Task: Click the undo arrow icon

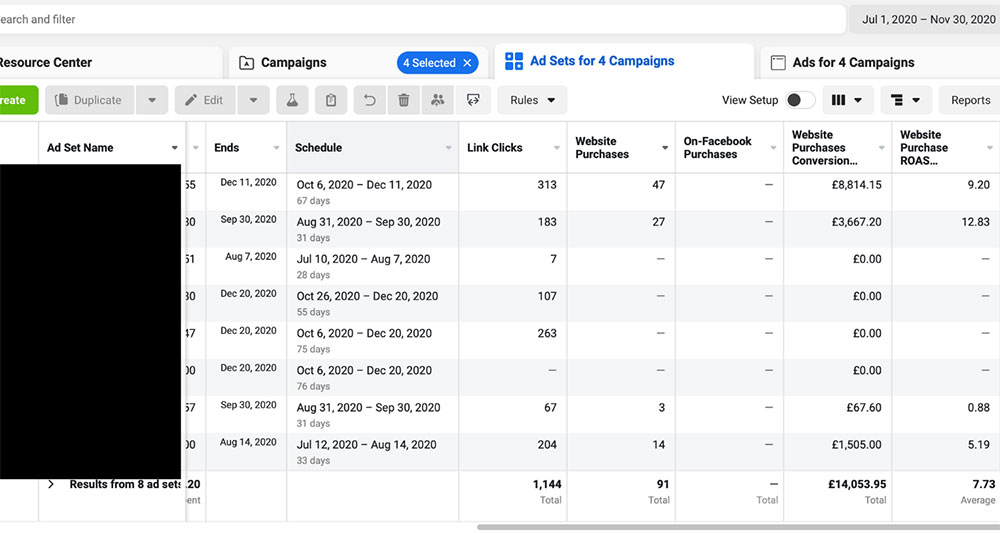Action: coord(369,100)
